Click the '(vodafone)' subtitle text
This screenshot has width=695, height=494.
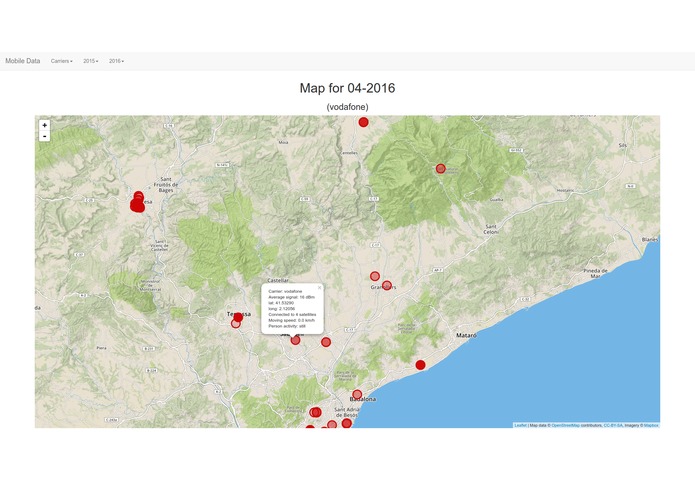[347, 107]
